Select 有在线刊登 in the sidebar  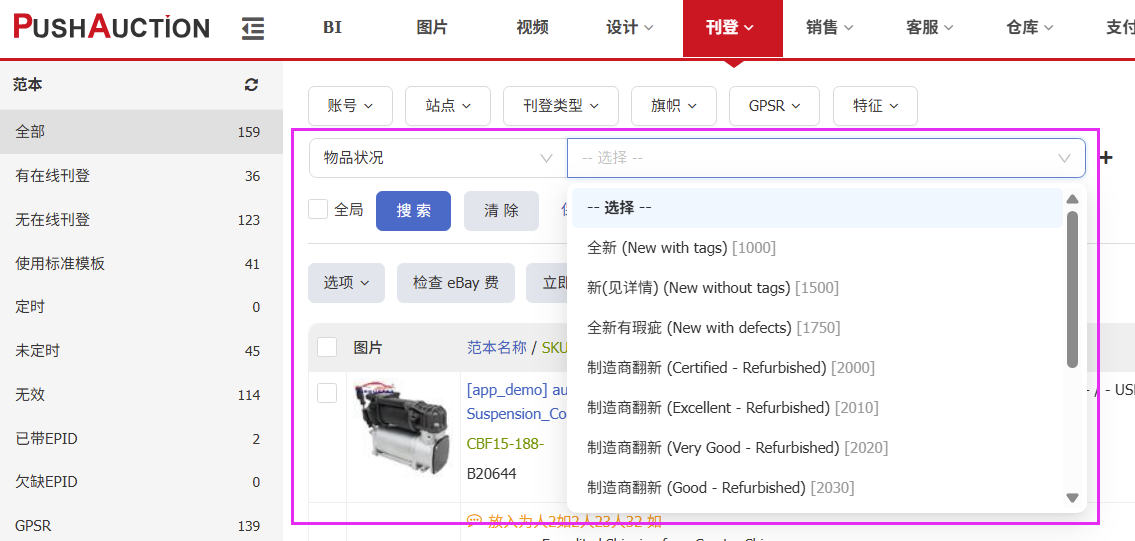tap(53, 176)
